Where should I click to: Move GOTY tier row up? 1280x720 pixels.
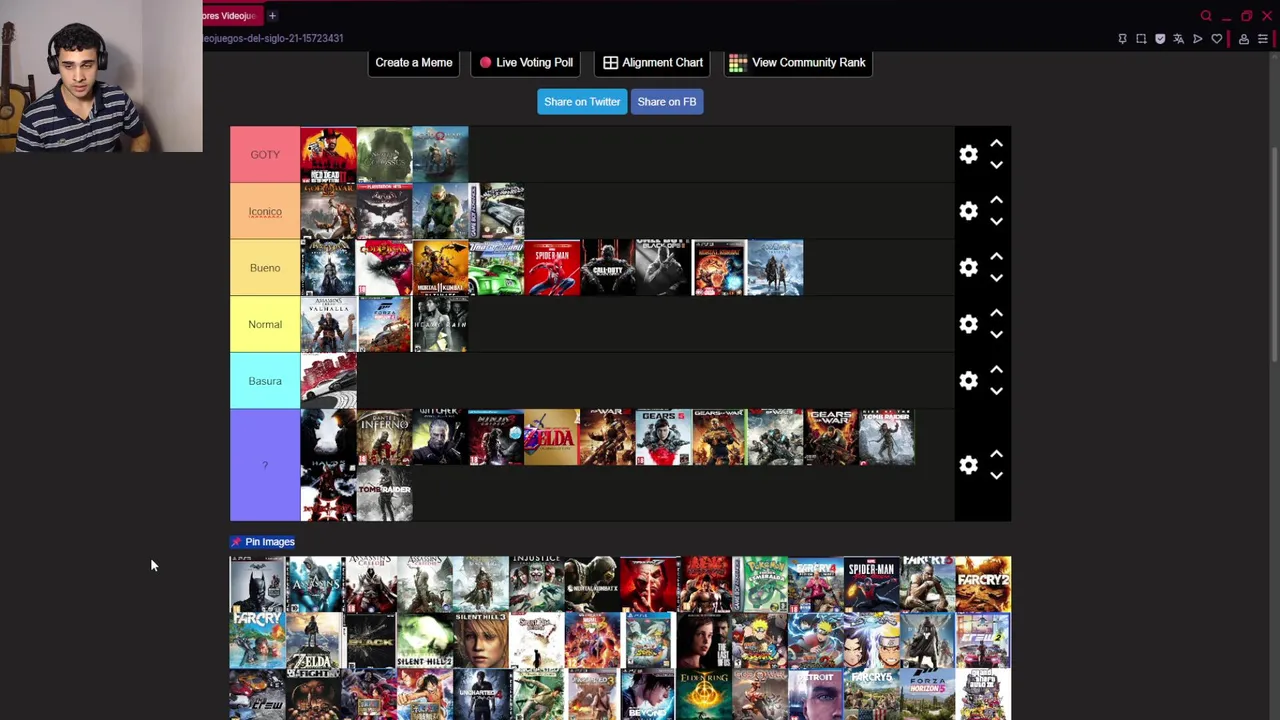996,144
